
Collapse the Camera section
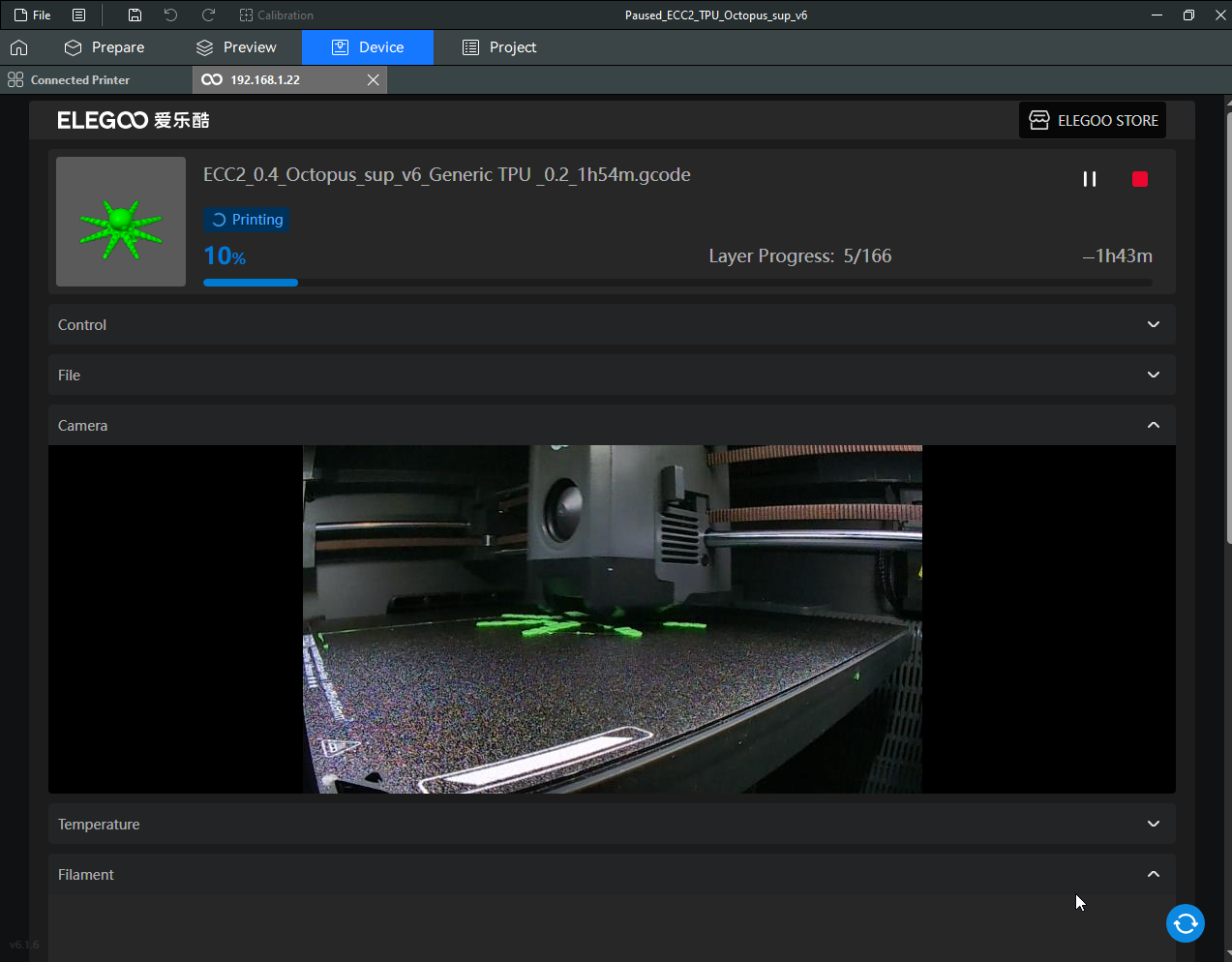pos(1153,426)
